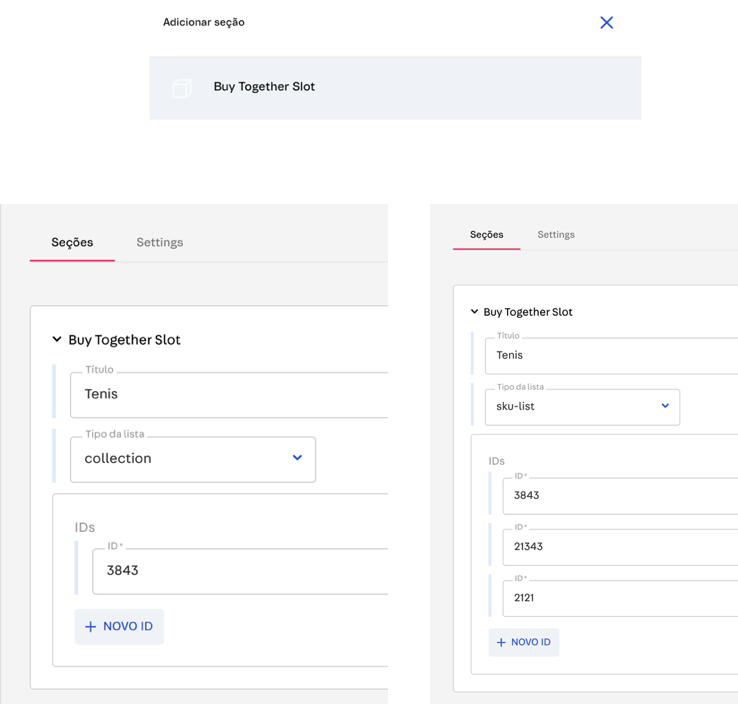
Task: Open the sku-list type dropdown
Action: coord(582,407)
